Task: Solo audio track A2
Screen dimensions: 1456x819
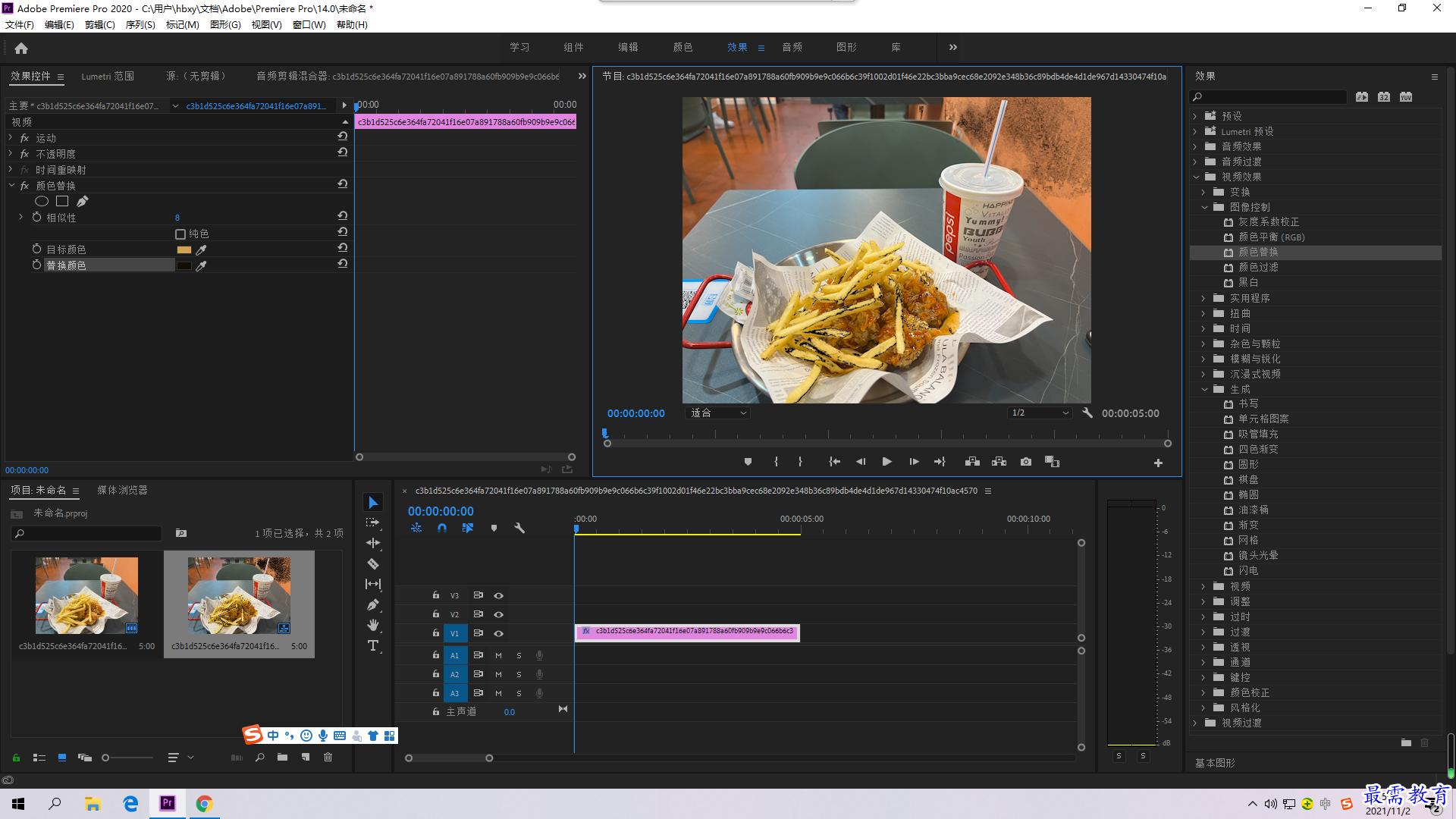Action: tap(519, 674)
